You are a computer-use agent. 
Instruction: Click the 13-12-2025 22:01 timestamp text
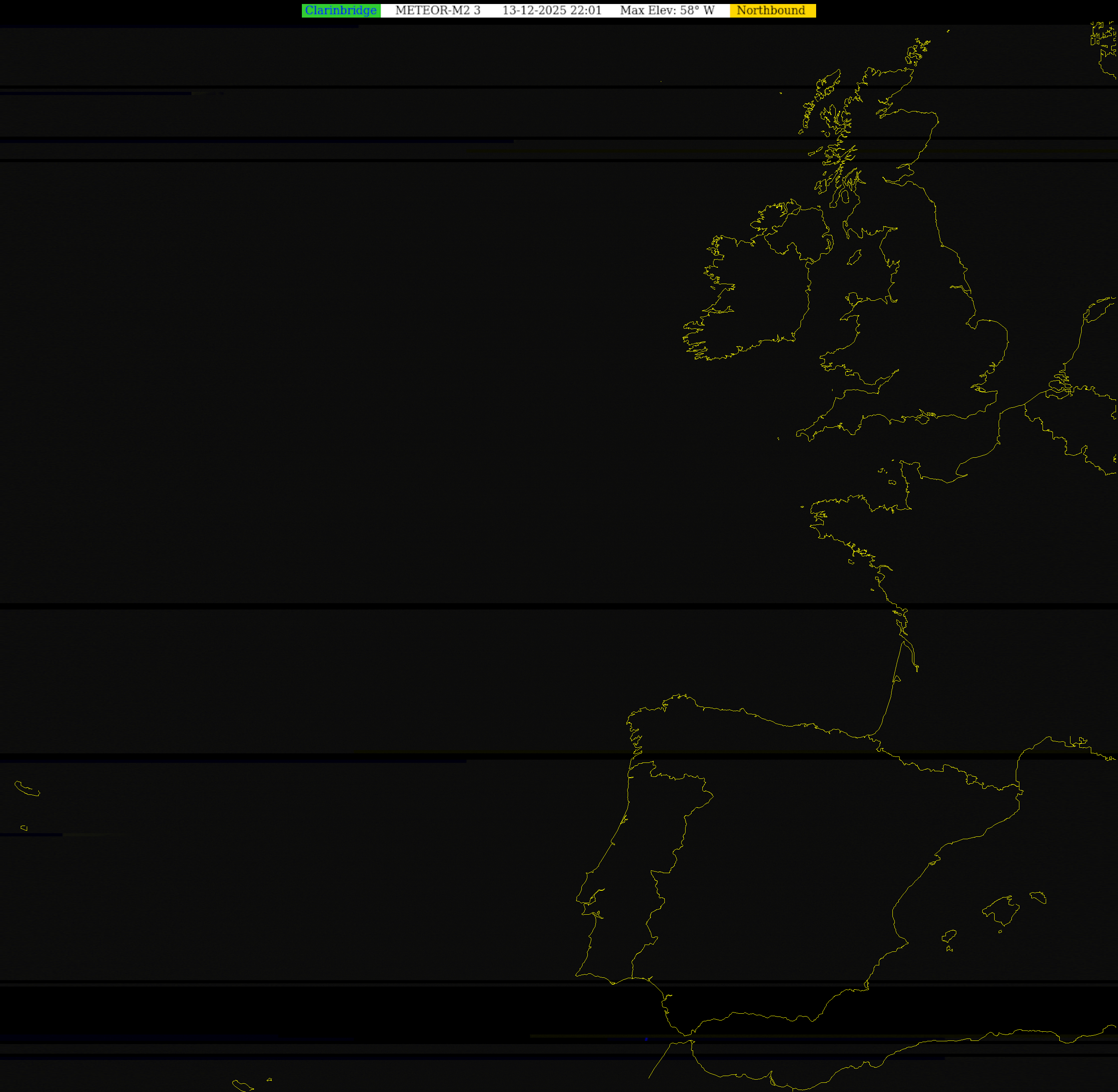point(551,10)
